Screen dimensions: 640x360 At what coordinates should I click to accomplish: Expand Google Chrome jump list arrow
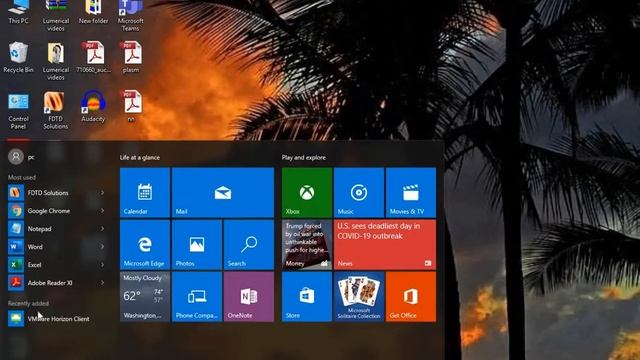tap(102, 211)
